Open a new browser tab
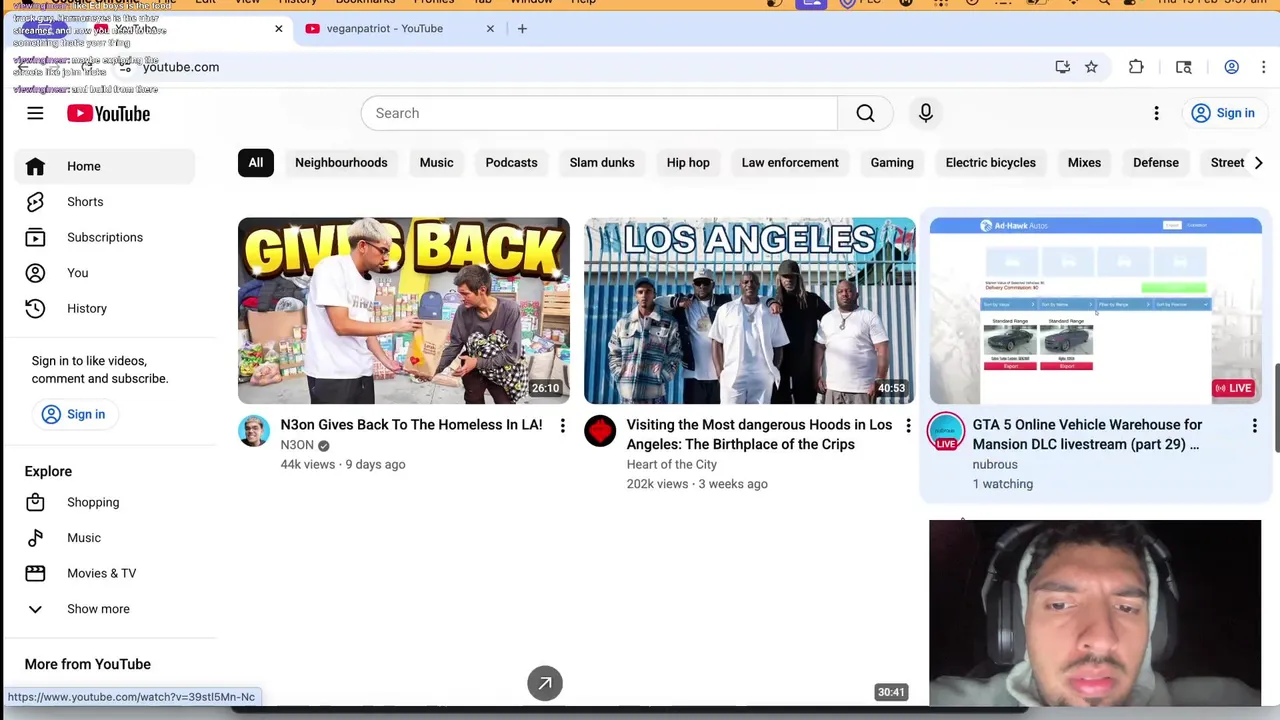 click(522, 29)
